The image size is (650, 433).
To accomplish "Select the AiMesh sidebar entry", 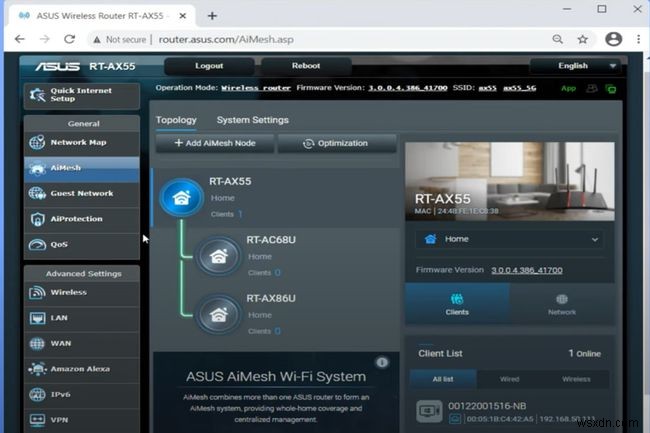I will (x=82, y=168).
